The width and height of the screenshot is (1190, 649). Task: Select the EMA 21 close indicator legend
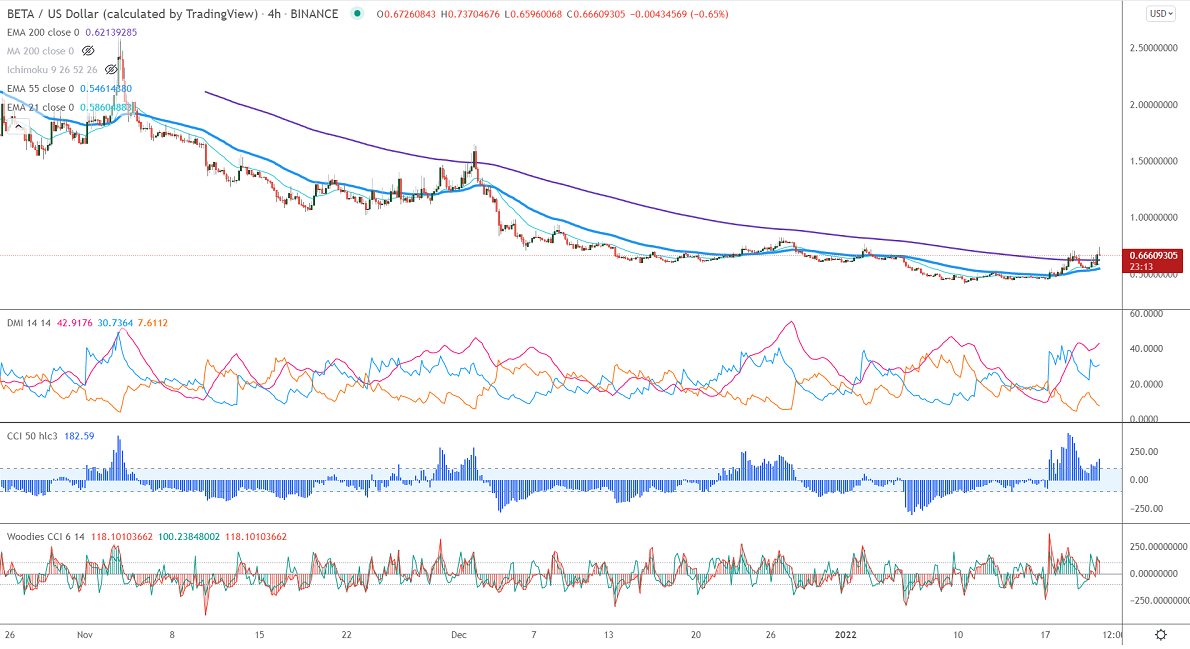40,108
